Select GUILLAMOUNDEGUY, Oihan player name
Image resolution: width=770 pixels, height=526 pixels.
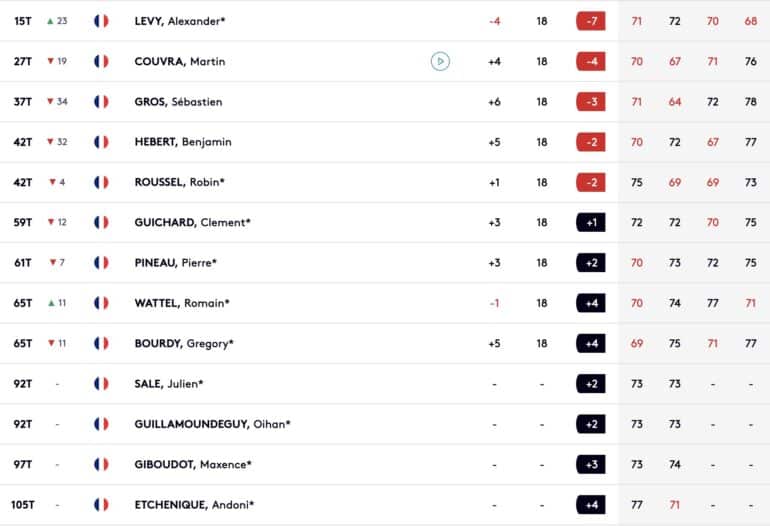point(212,424)
